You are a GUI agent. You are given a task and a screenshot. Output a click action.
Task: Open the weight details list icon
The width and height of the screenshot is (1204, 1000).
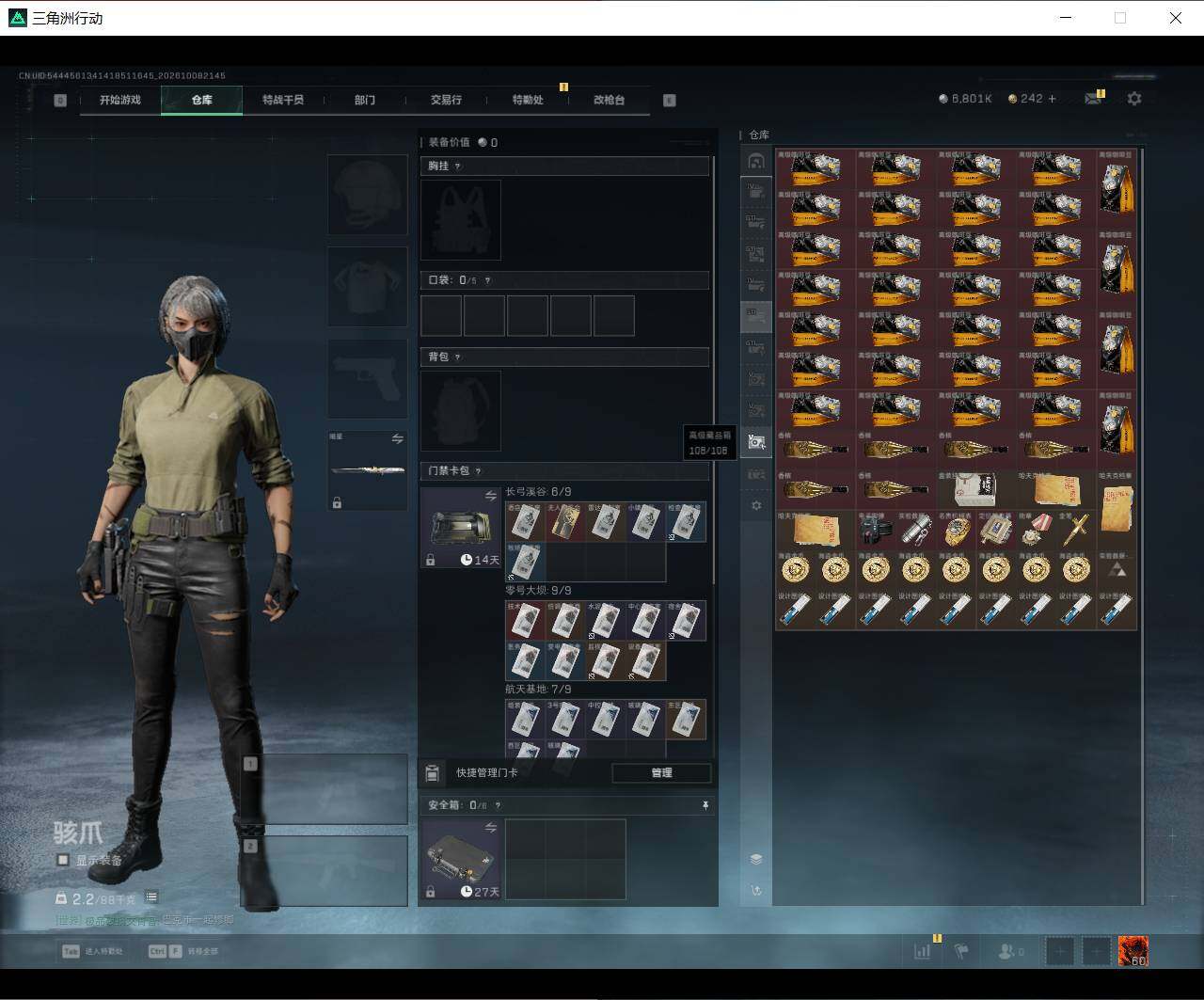(151, 897)
